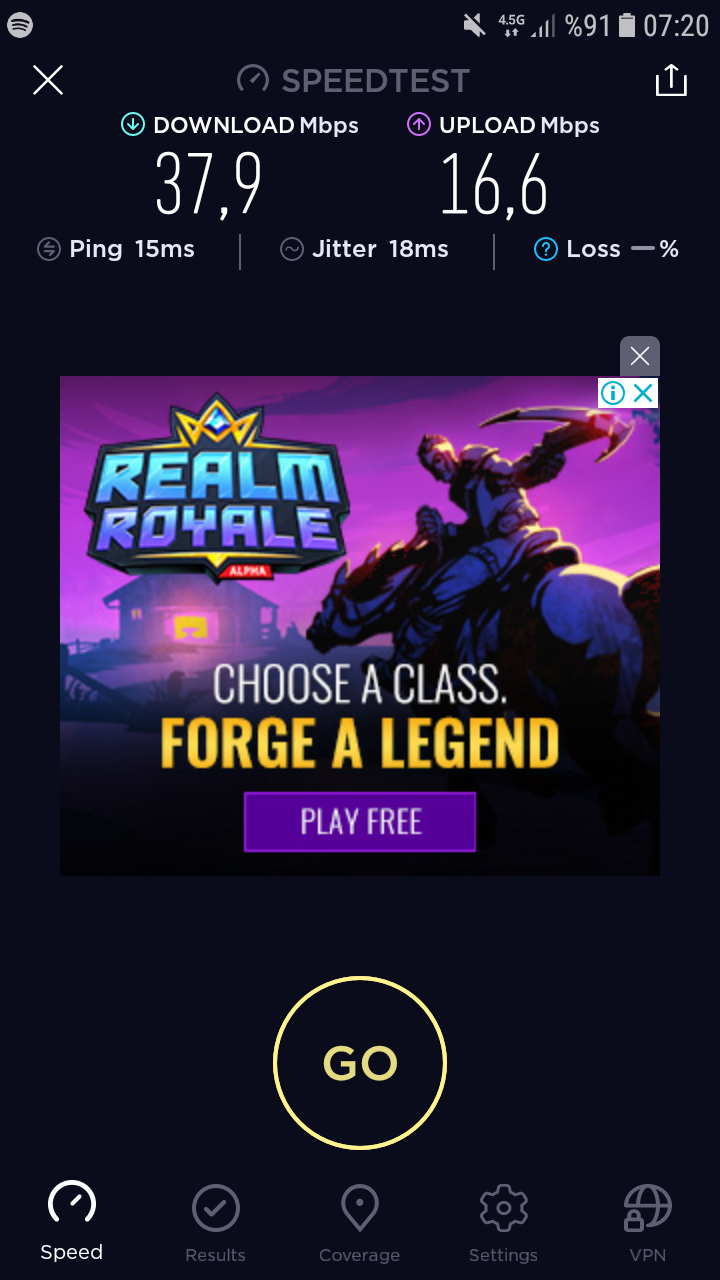The image size is (720, 1280).
Task: Dismiss the ad with the gray X button
Action: click(640, 356)
